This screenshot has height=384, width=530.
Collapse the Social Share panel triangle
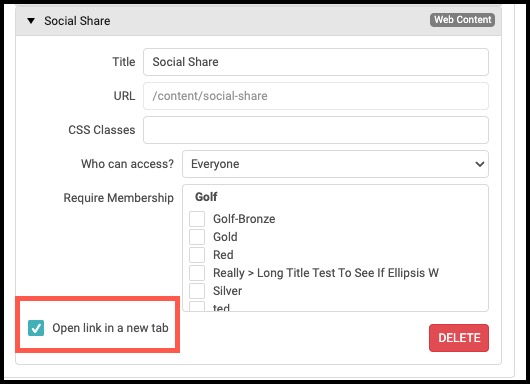[x=31, y=21]
